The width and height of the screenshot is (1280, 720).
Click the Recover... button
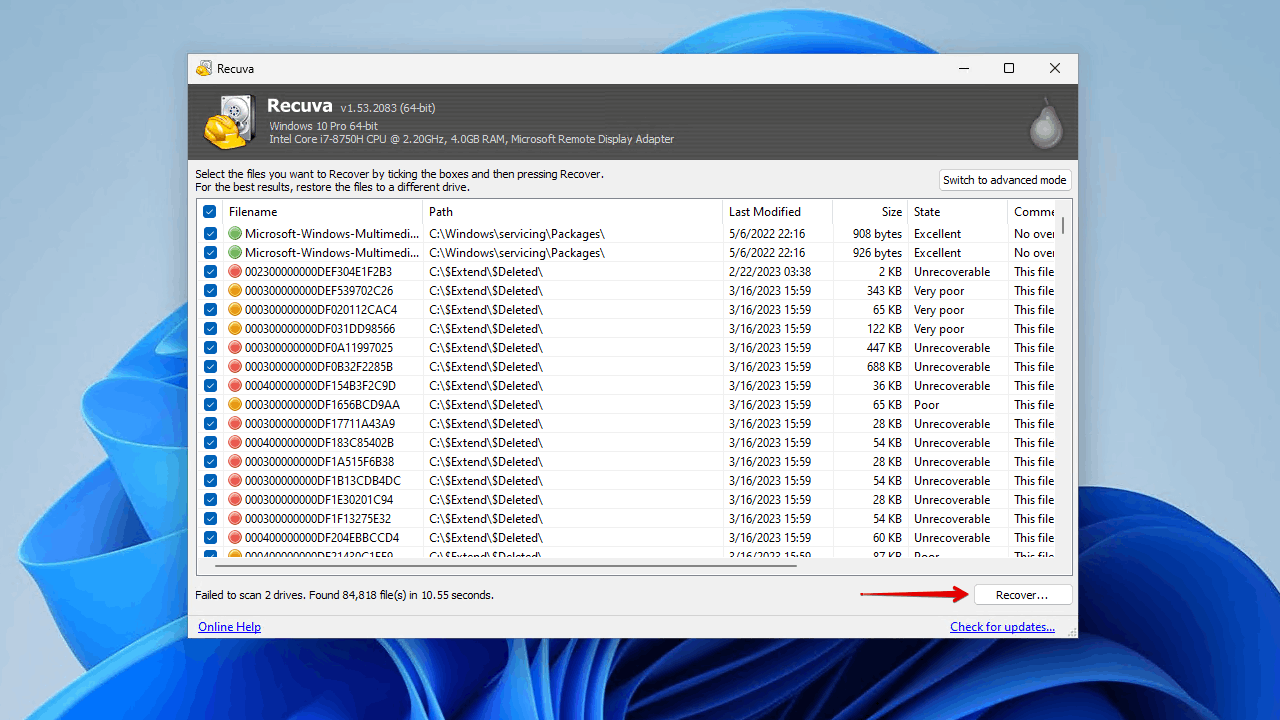[x=1022, y=595]
